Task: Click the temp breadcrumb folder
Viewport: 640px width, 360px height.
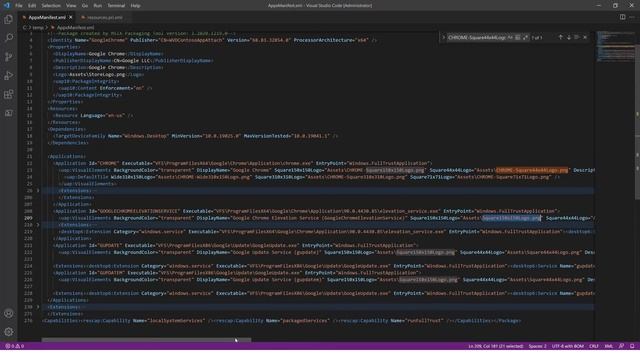Action: click(x=38, y=28)
